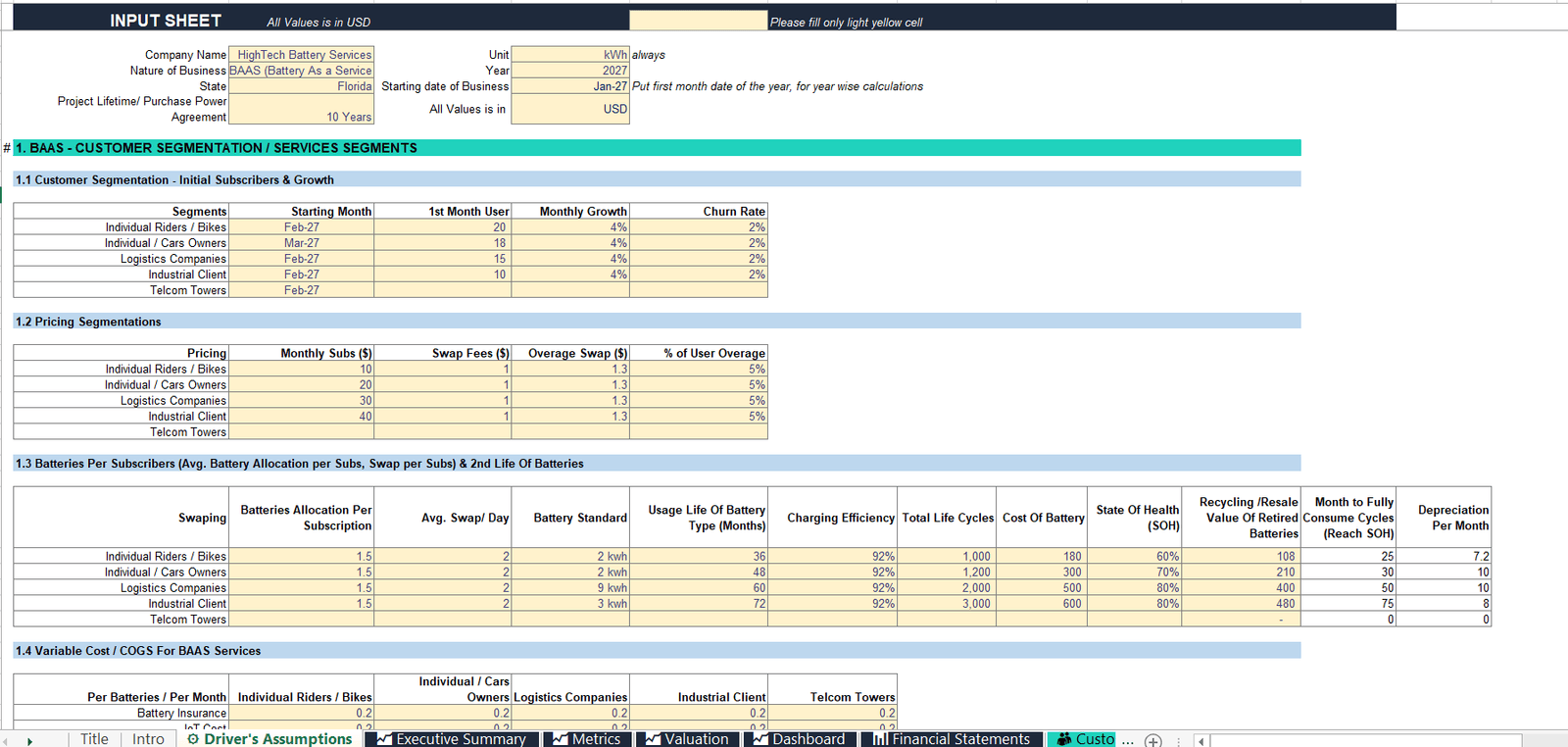Click the horizontal scrollbar track

[x=1367, y=741]
